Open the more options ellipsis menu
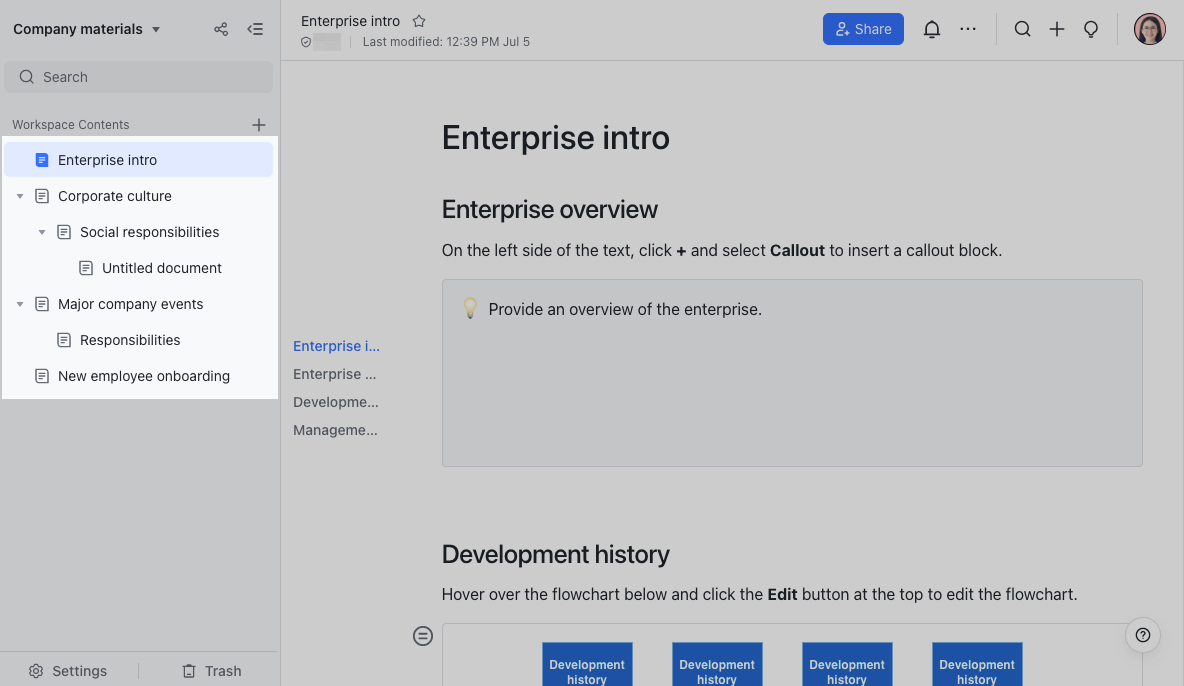Screen dimensions: 1184x686 coord(968,29)
